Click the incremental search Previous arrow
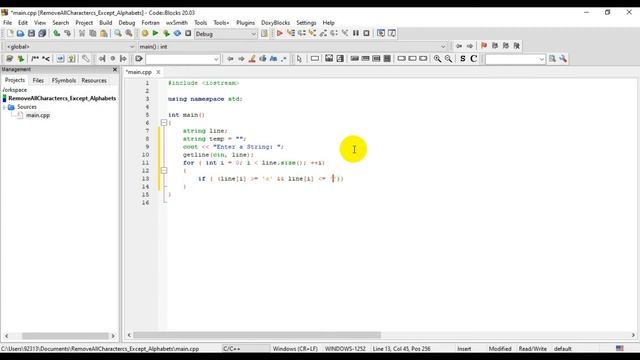640x360 pixels. point(230,59)
